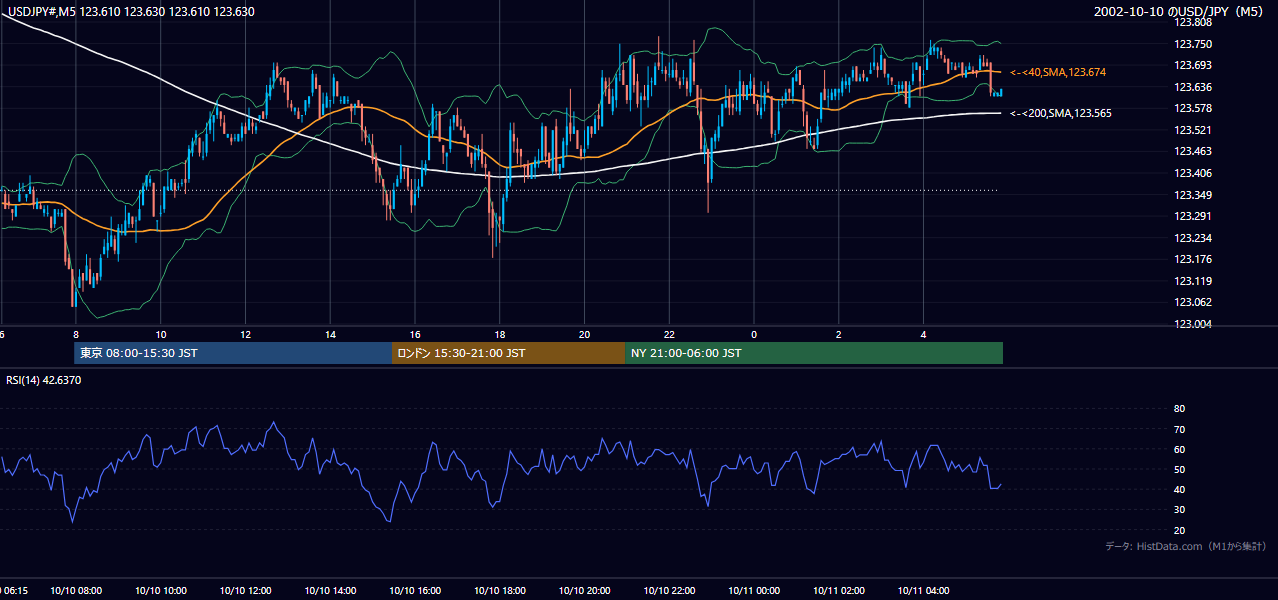
Task: Click hour label 16 under the price chart
Action: [x=415, y=334]
